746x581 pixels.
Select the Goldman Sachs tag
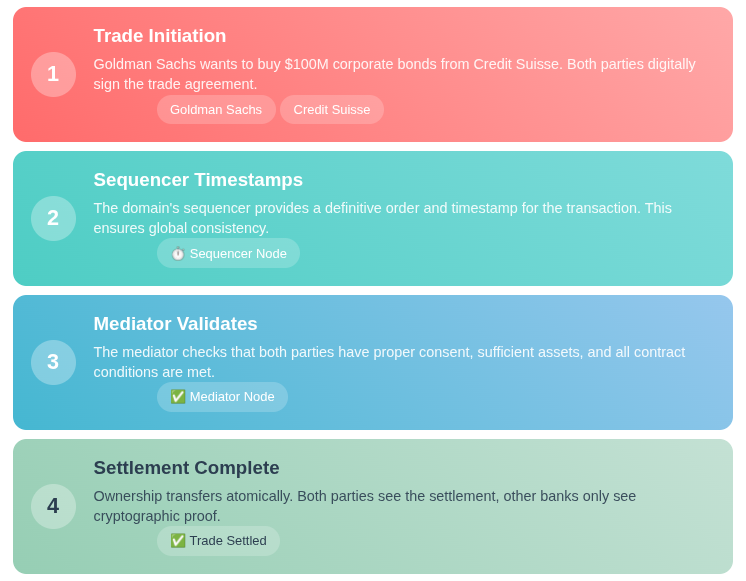[216, 110]
